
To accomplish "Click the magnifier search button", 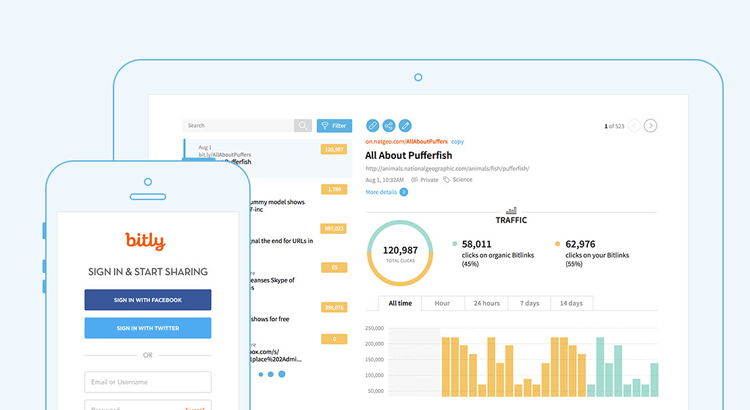I will (303, 125).
